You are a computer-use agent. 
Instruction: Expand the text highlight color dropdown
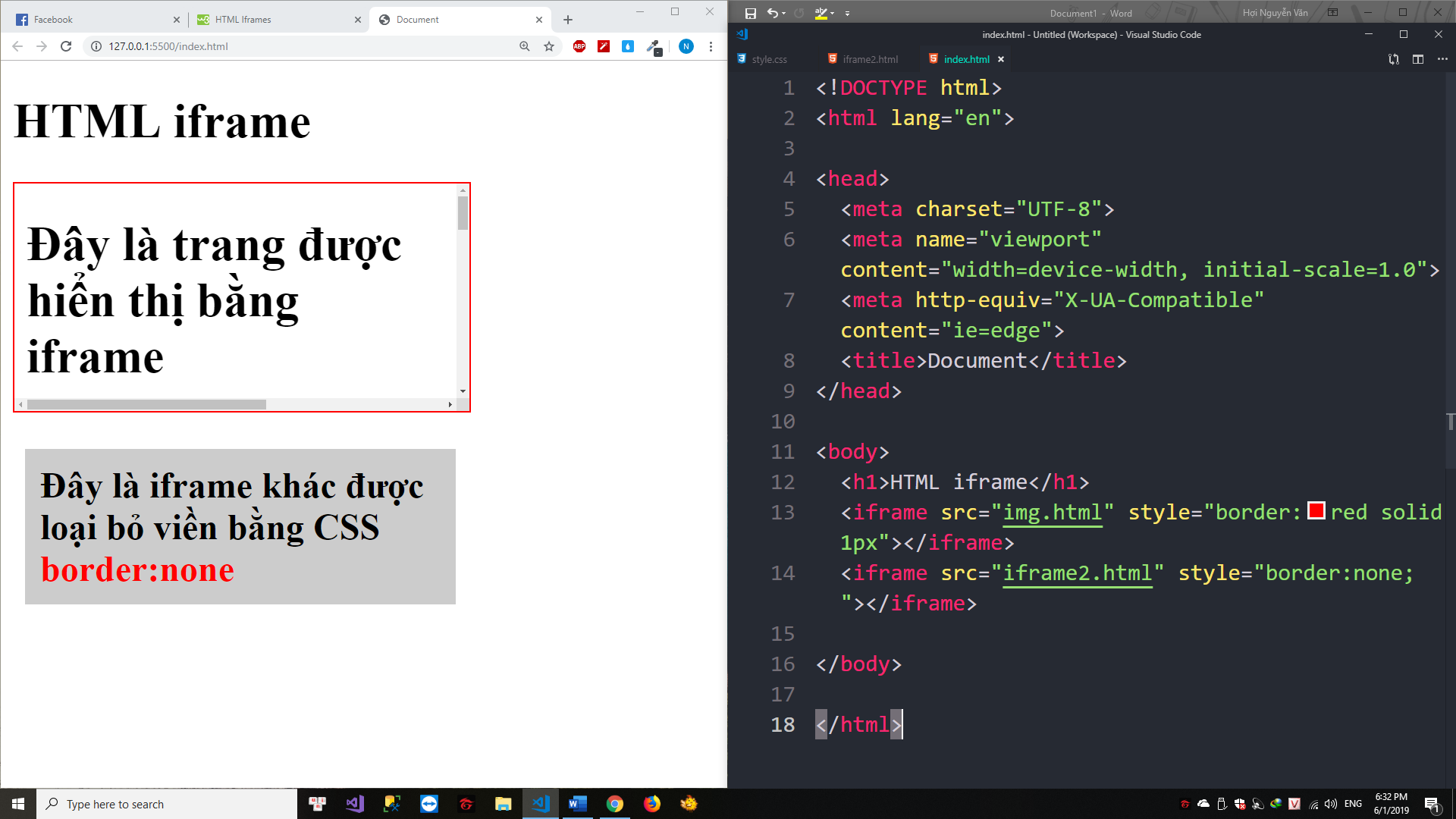point(832,13)
